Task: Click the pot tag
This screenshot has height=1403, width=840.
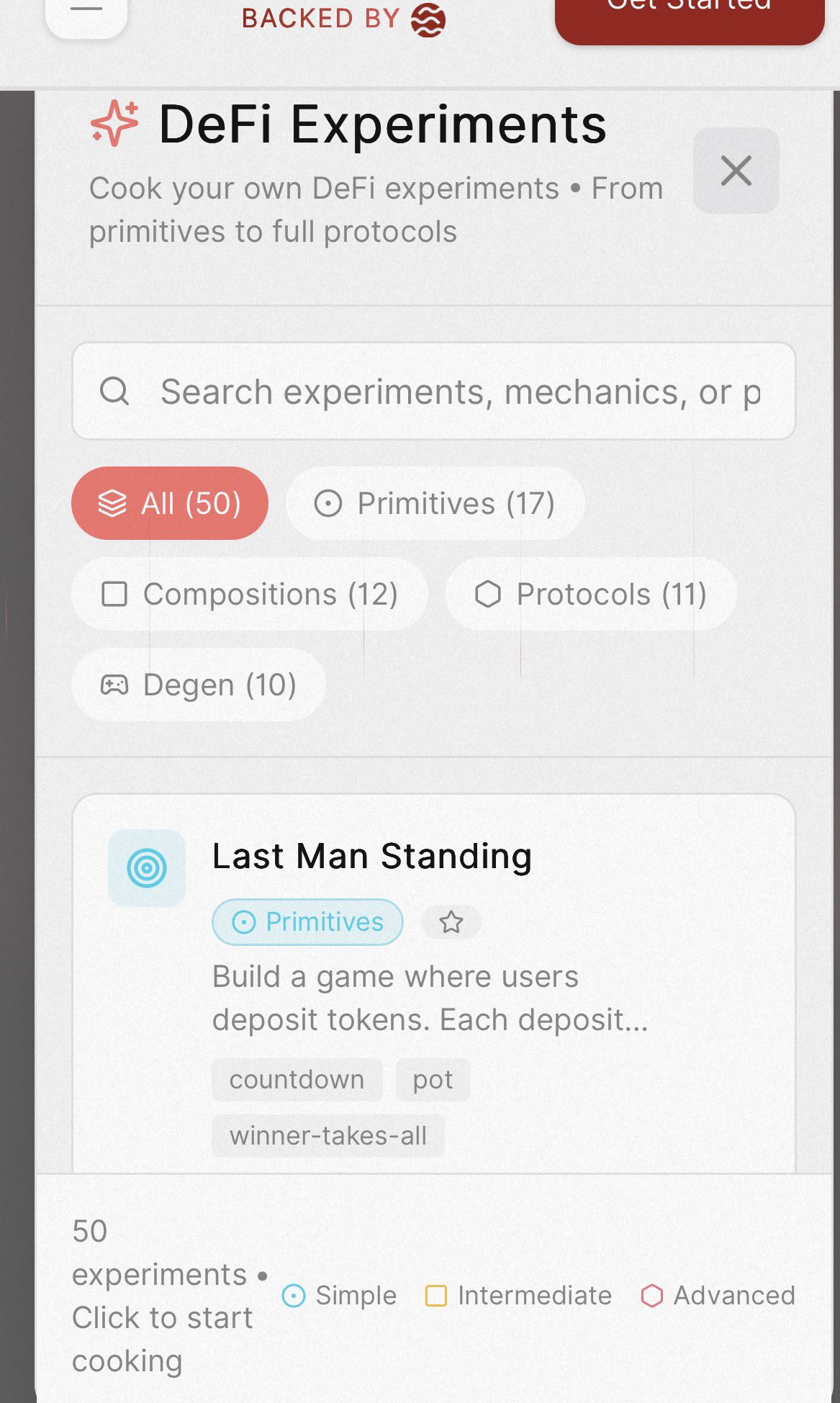Action: point(433,1080)
